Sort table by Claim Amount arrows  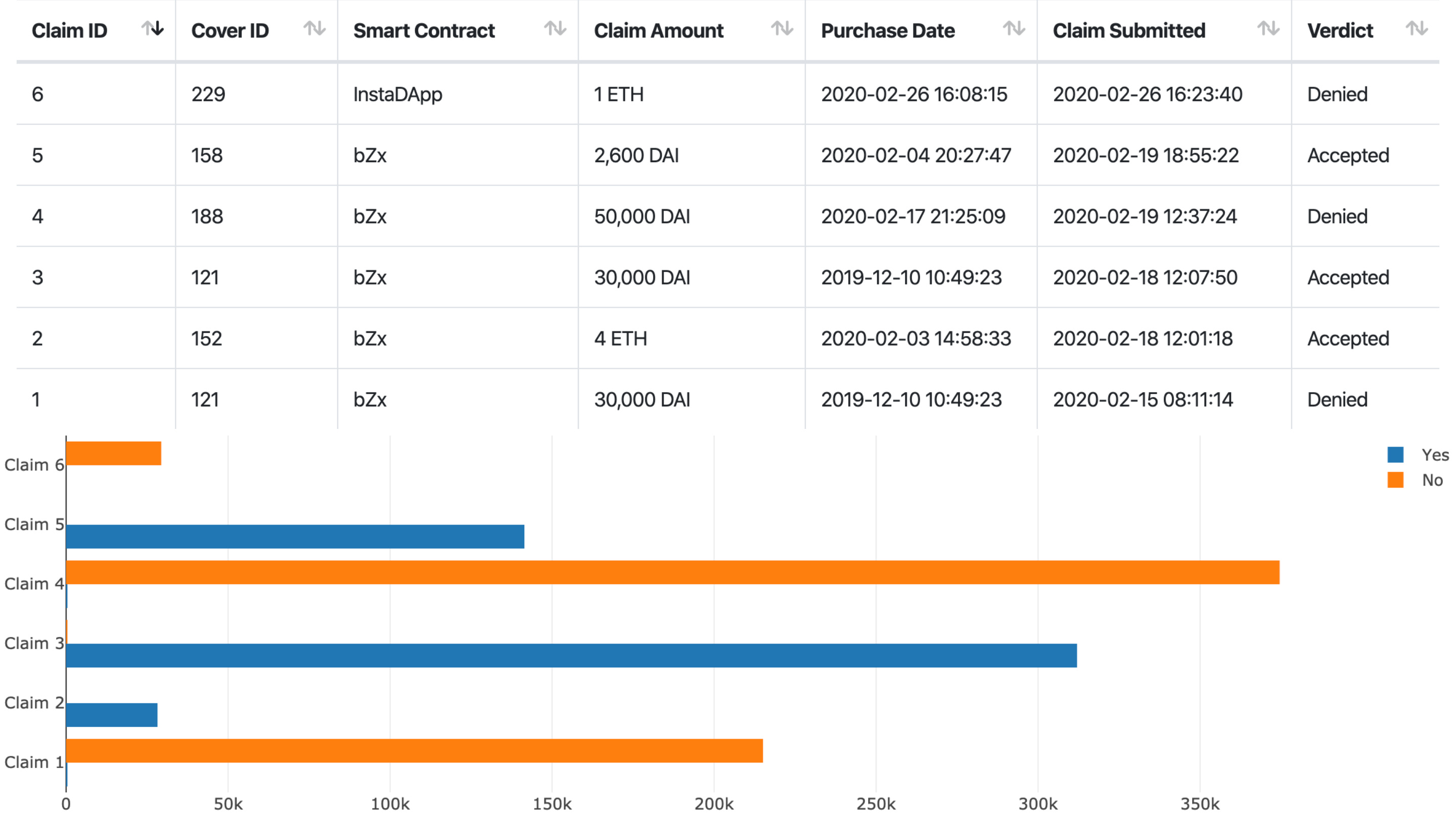point(783,28)
